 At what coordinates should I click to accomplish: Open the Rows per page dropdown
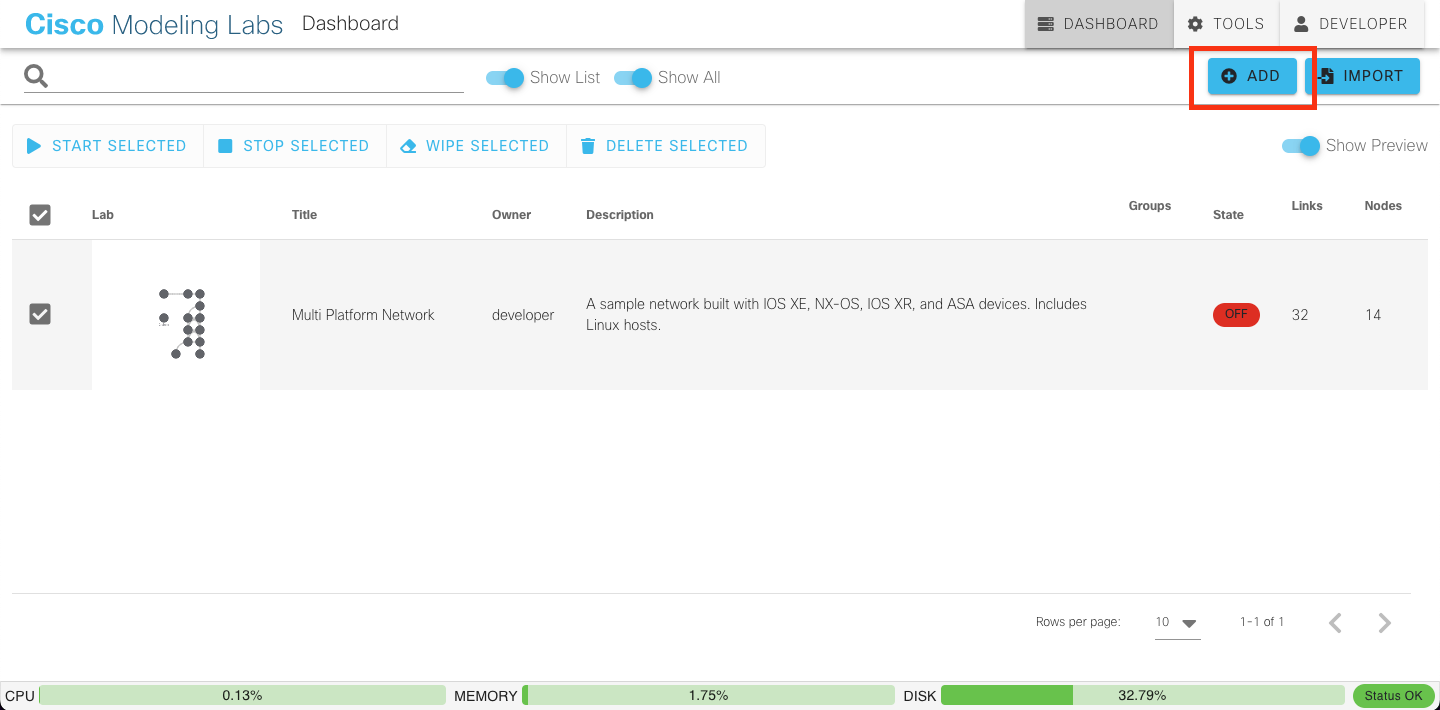tap(1177, 622)
